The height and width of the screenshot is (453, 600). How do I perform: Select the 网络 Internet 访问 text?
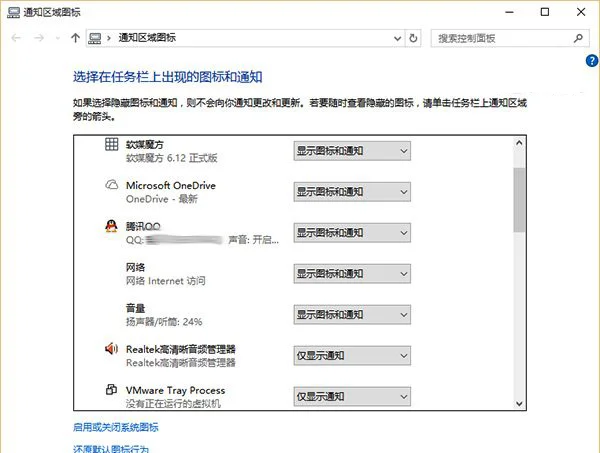(x=166, y=281)
